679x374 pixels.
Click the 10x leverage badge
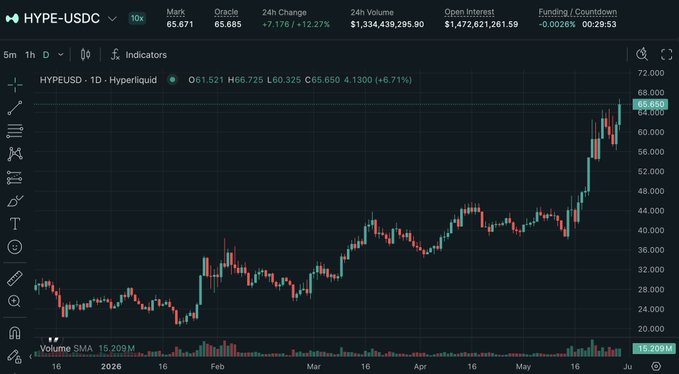[x=137, y=19]
